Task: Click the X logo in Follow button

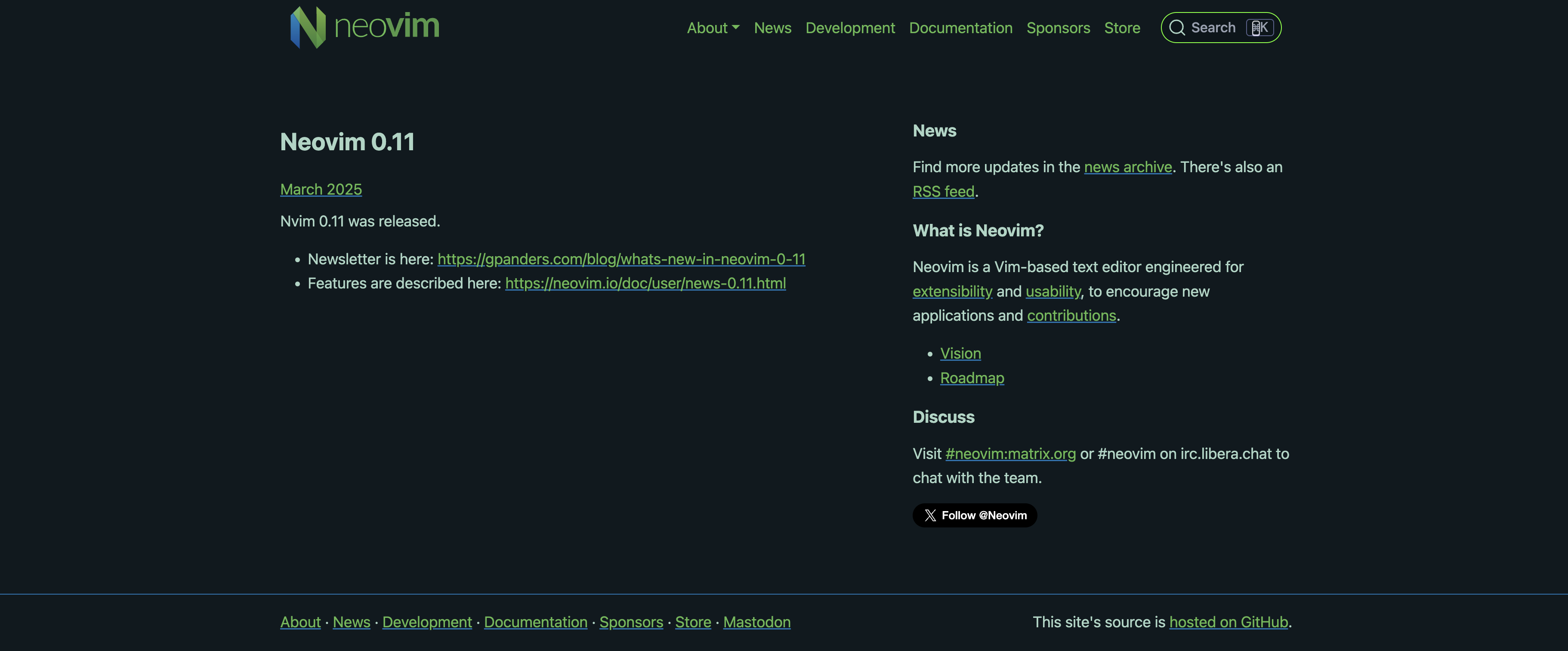Action: pyautogui.click(x=930, y=515)
